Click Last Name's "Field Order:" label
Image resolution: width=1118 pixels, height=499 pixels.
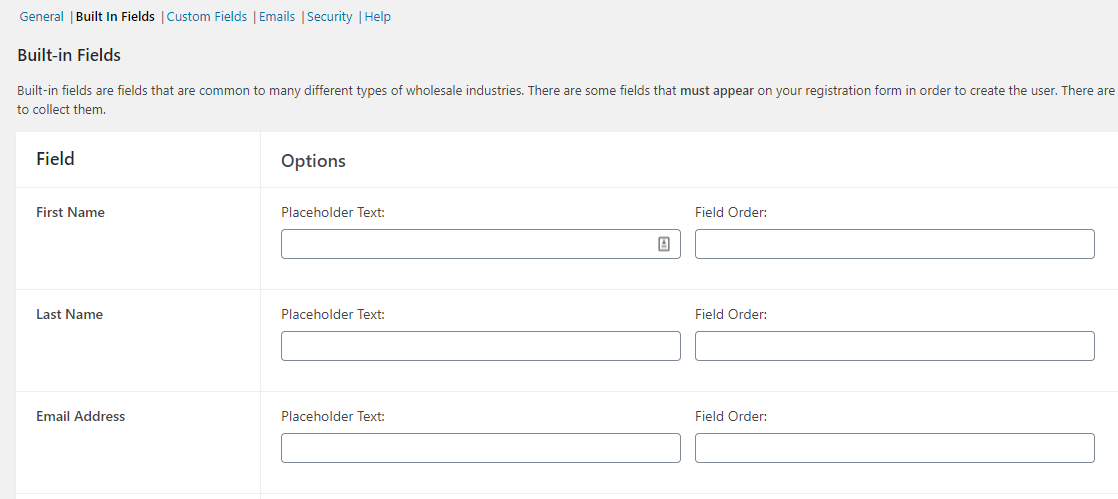731,314
